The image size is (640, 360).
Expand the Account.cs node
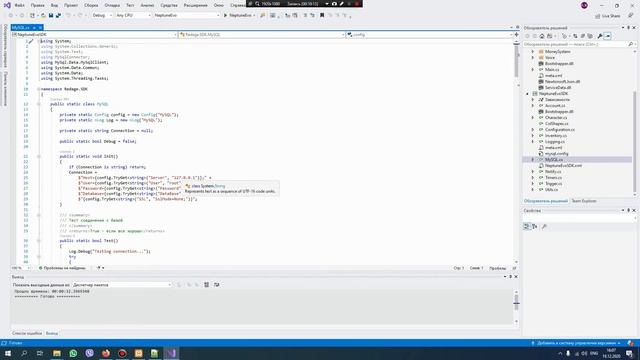coord(533,106)
